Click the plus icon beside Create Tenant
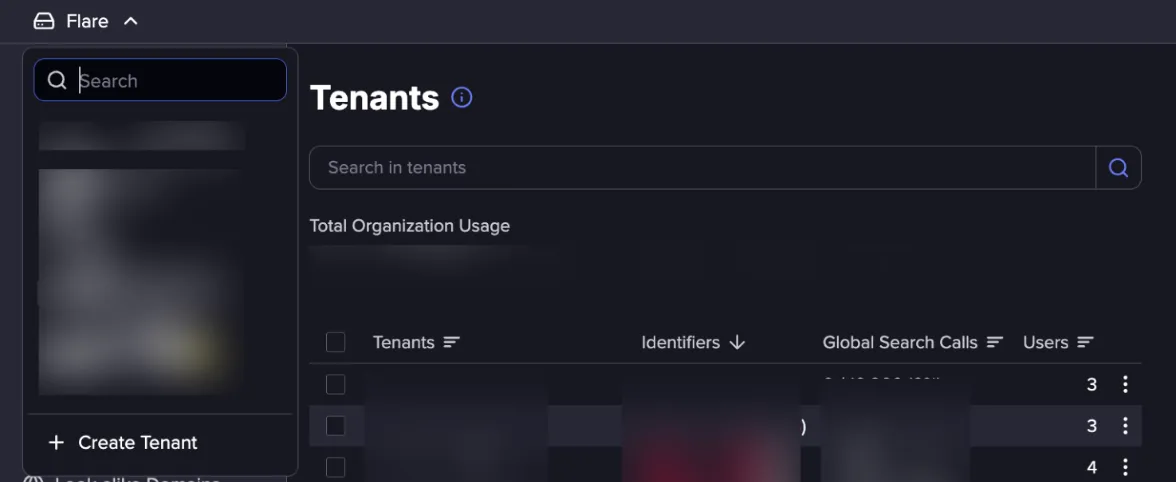 click(56, 442)
